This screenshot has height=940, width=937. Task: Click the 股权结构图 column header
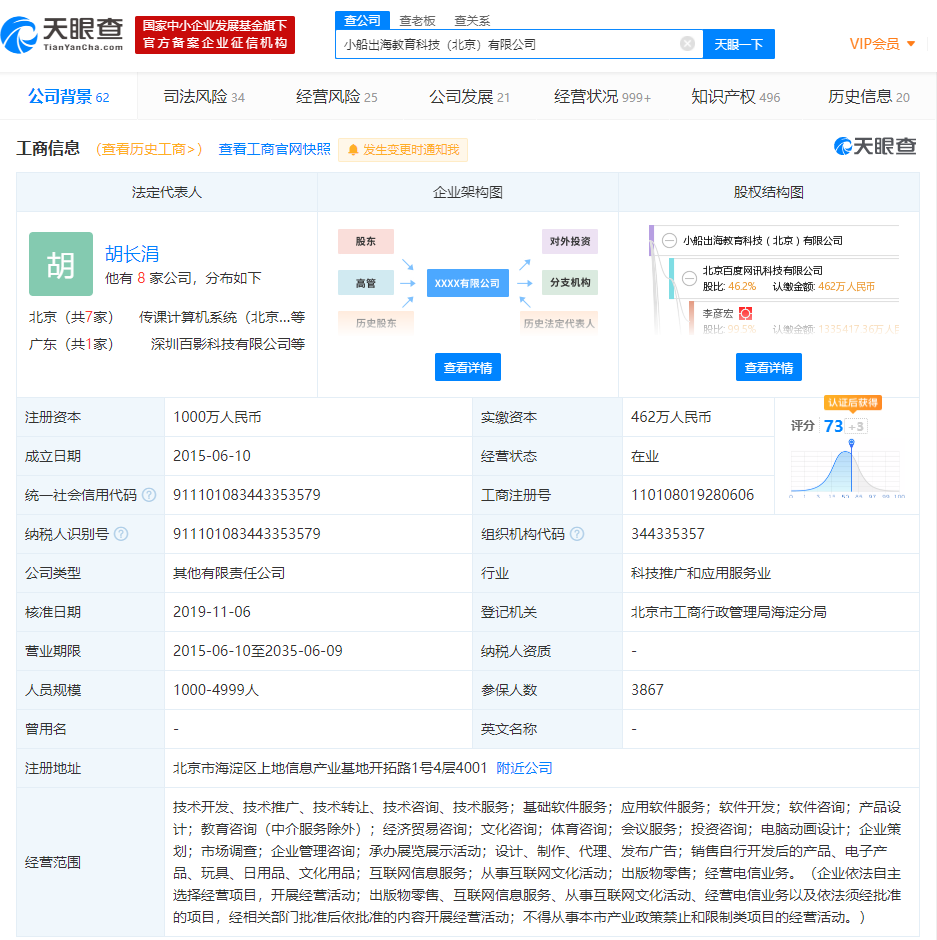click(x=769, y=192)
